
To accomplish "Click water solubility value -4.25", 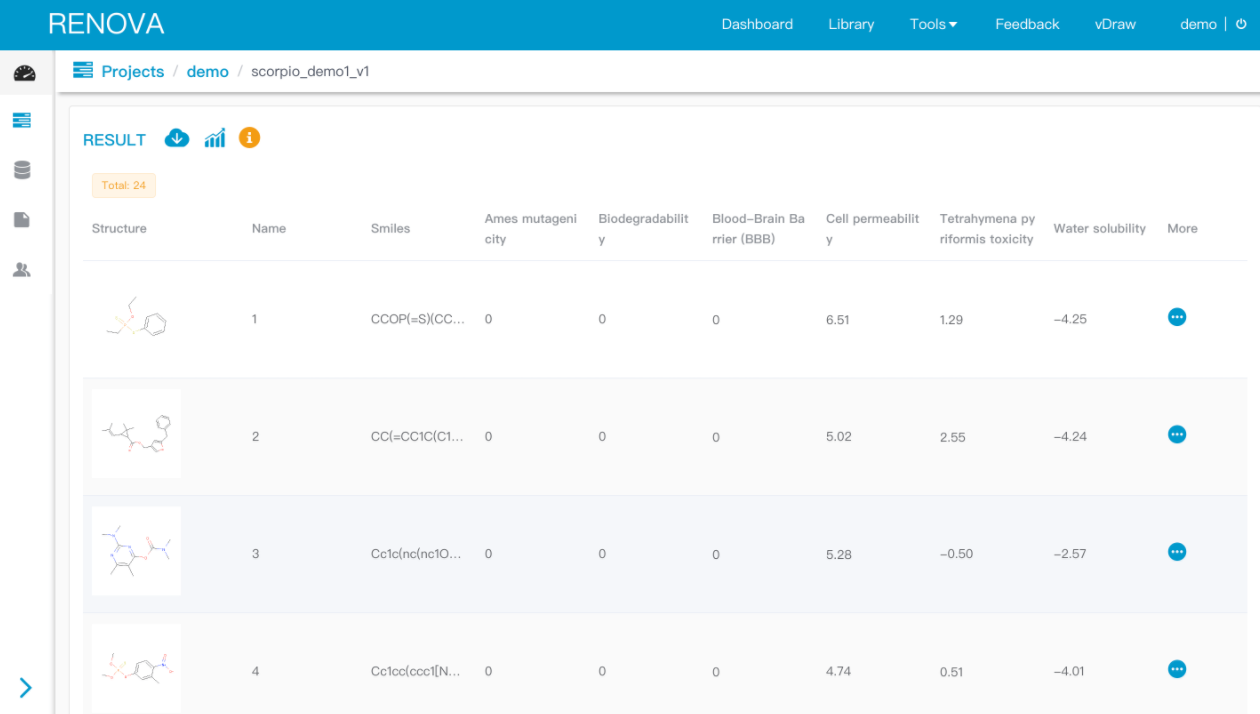I will 1070,319.
